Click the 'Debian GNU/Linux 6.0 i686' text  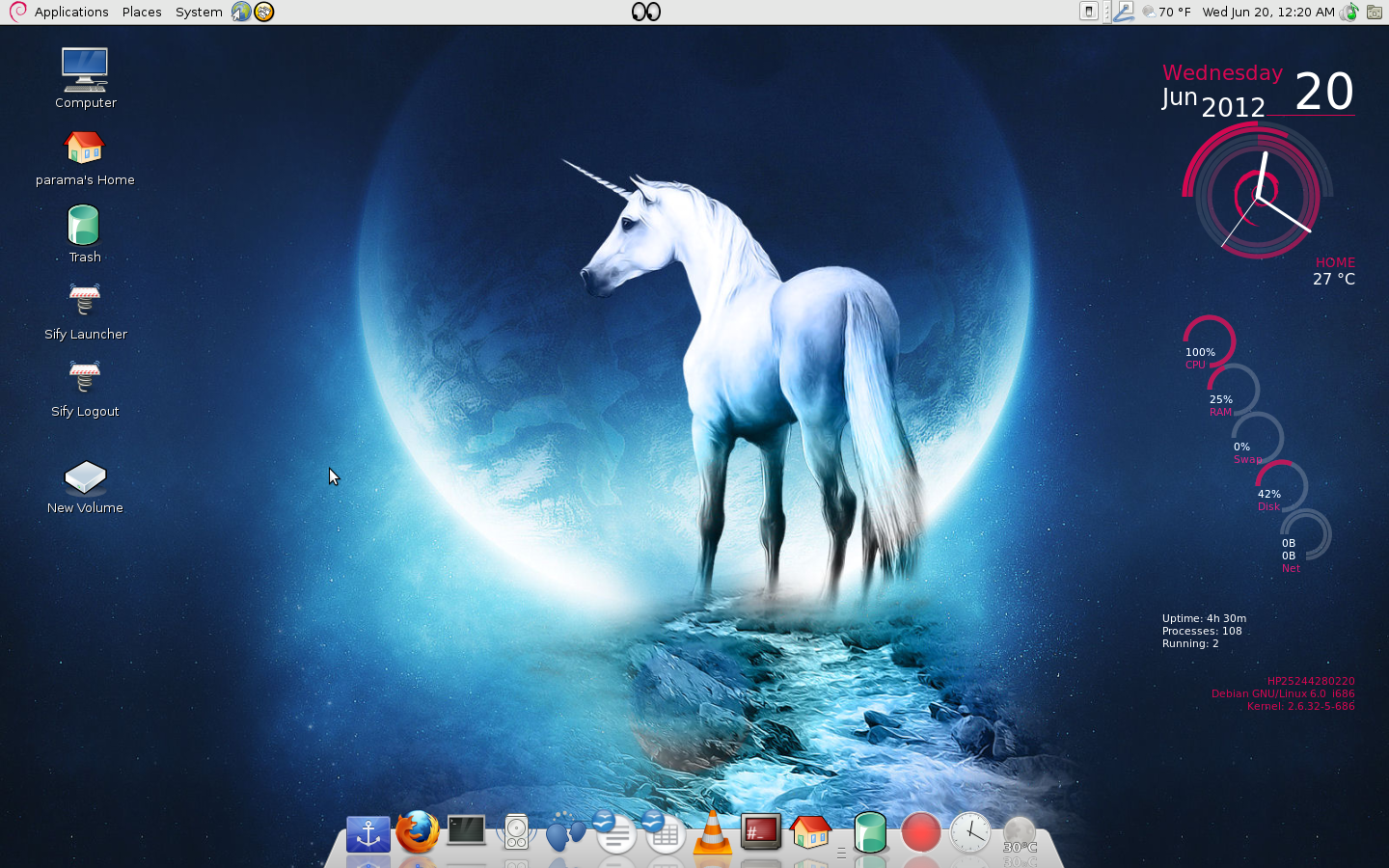click(x=1283, y=693)
